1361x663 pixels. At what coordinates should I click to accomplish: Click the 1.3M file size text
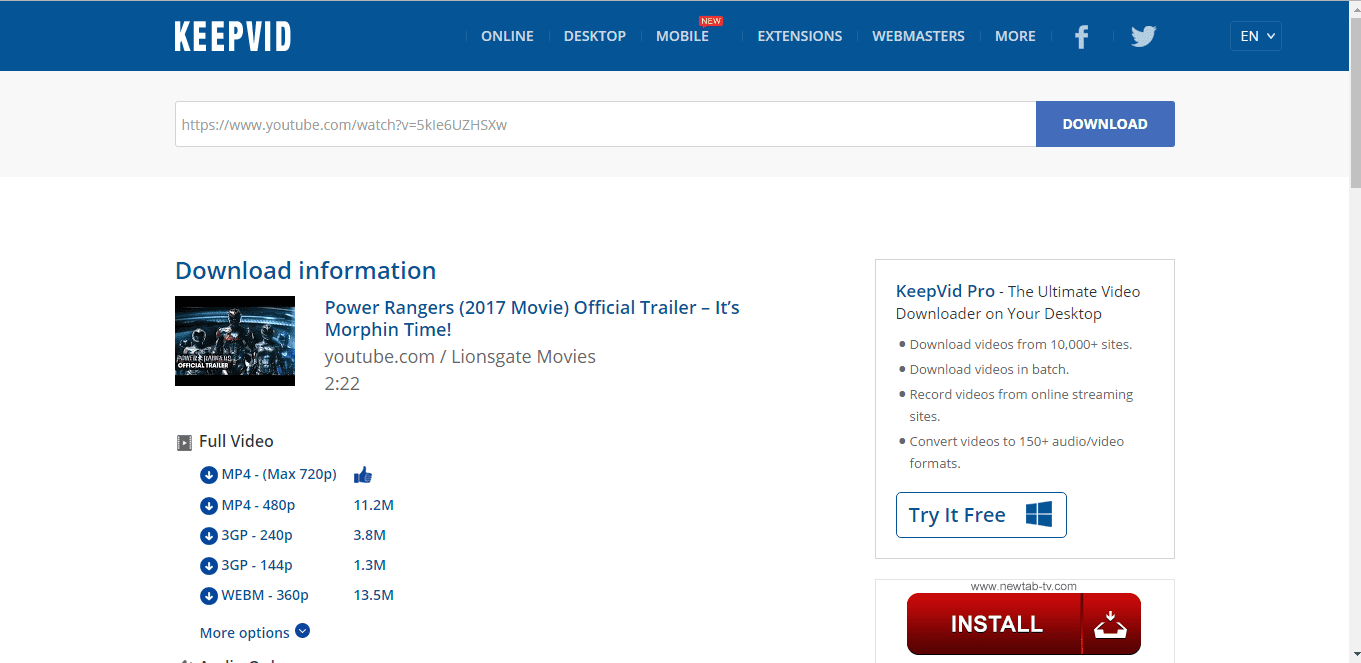370,565
